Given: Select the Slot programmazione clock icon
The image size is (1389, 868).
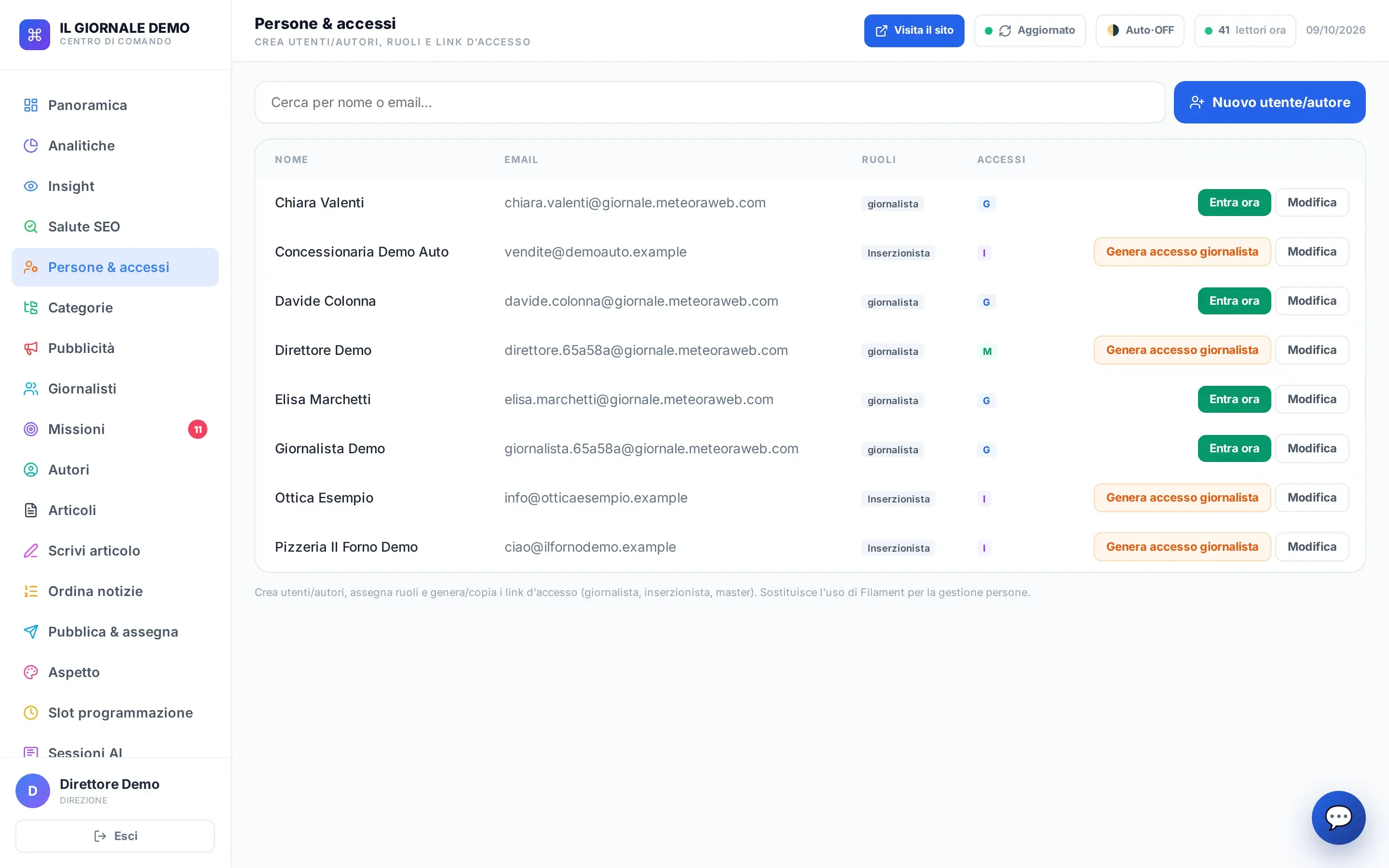Looking at the screenshot, I should tap(31, 713).
